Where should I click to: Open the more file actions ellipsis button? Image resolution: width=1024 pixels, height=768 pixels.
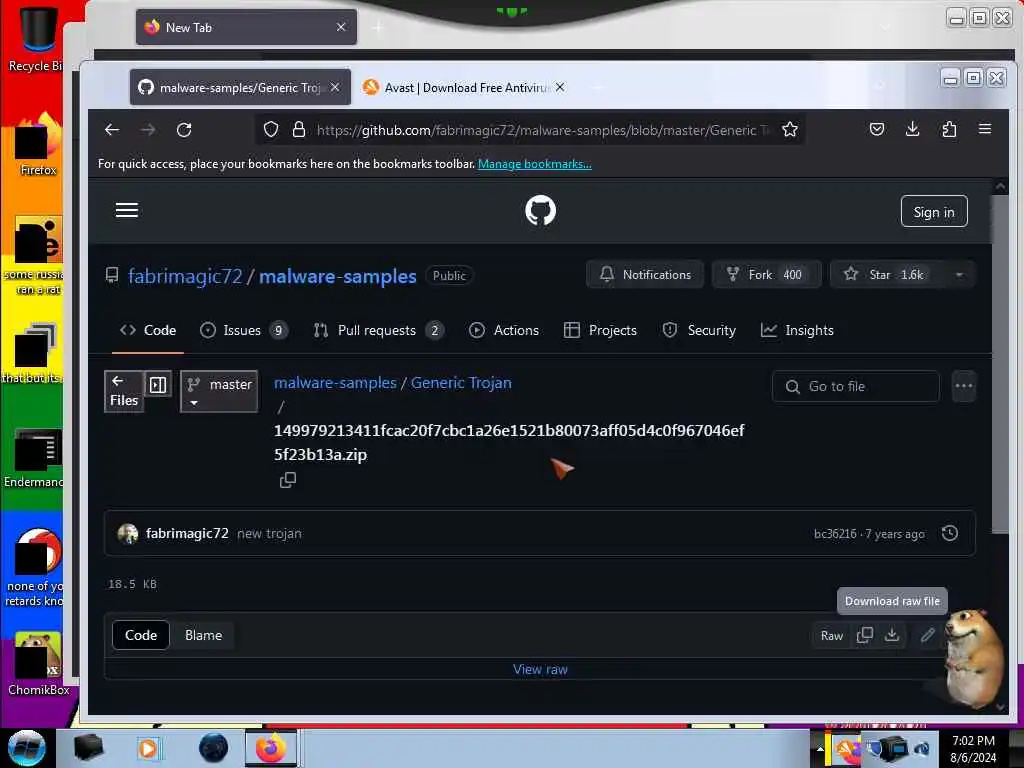coord(964,386)
